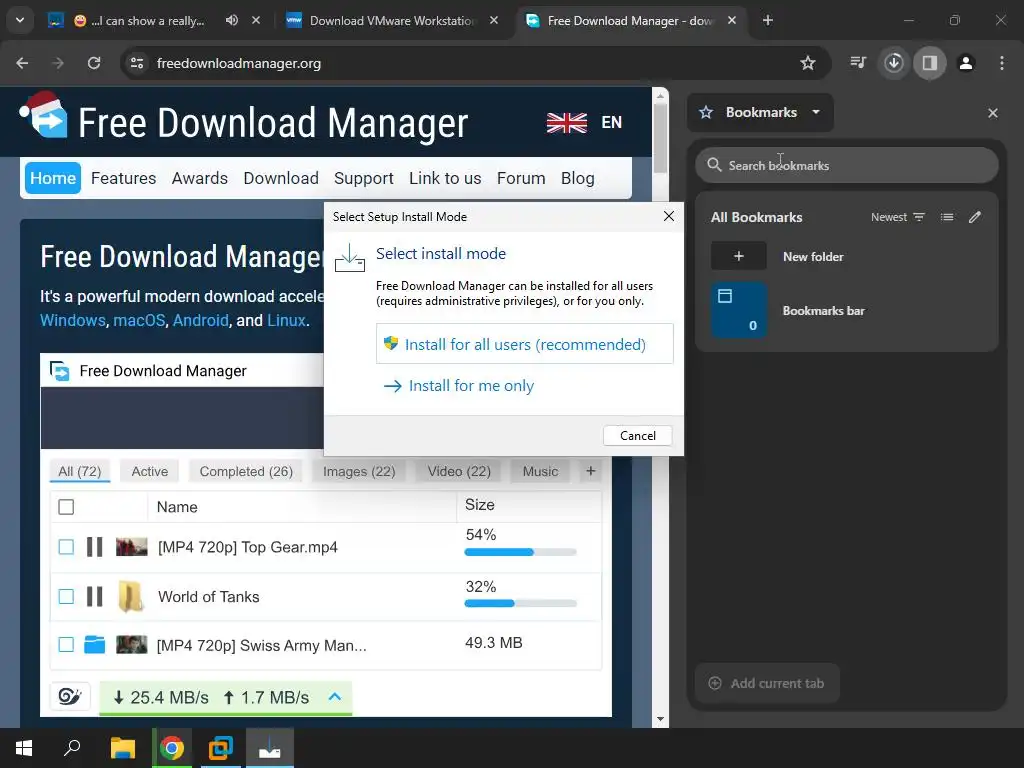The width and height of the screenshot is (1024, 768).
Task: Expand the speed panel chevron
Action: tap(334, 697)
